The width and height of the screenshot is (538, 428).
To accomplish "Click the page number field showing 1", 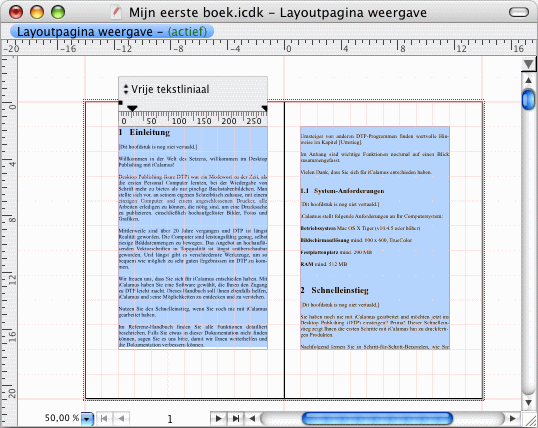I will [170, 419].
